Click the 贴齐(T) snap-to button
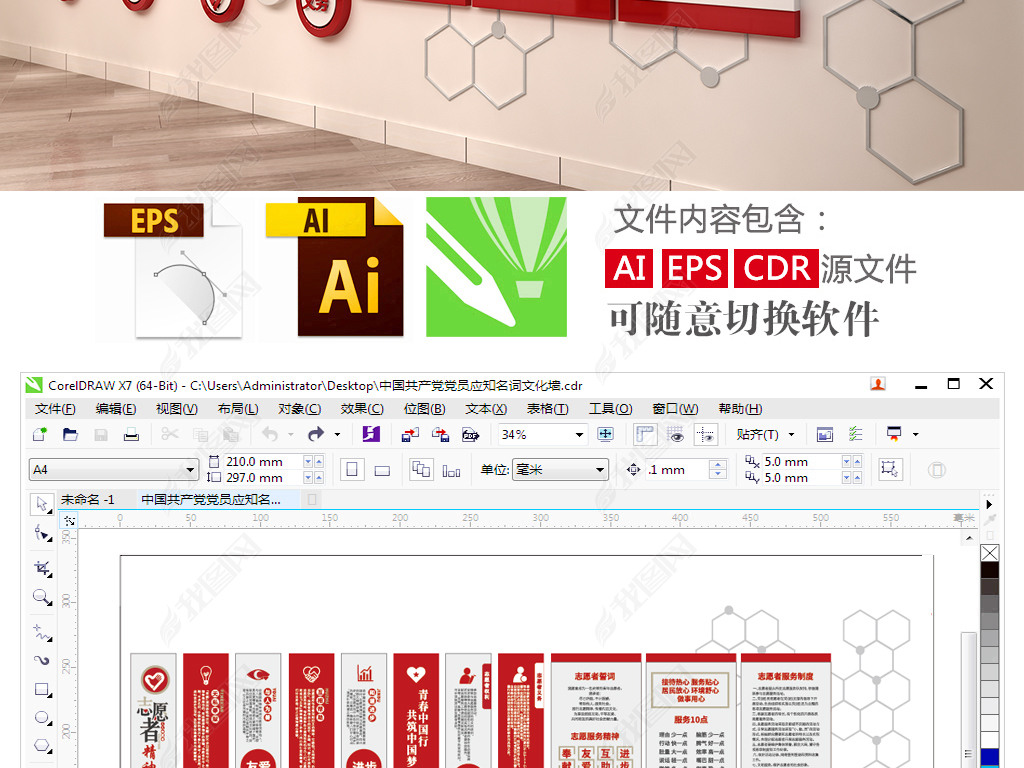 [765, 434]
